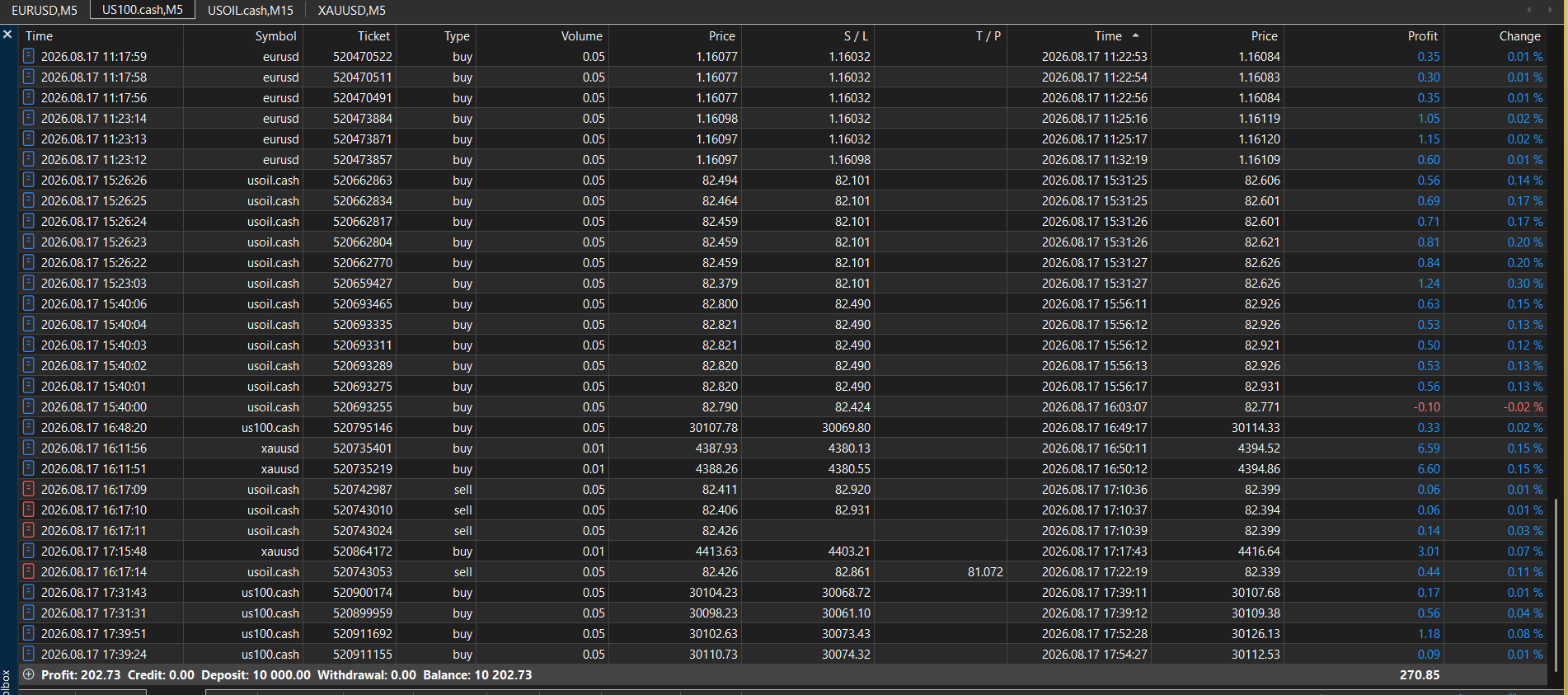The width and height of the screenshot is (1568, 695).
Task: Select the close price 30126.13
Action: tap(1256, 634)
